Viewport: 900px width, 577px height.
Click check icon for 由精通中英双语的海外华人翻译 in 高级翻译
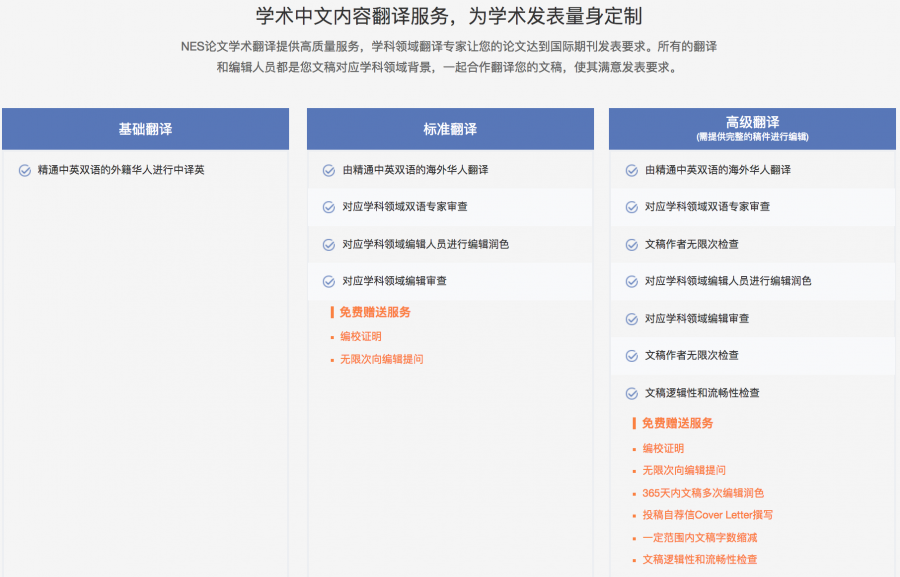coord(631,170)
